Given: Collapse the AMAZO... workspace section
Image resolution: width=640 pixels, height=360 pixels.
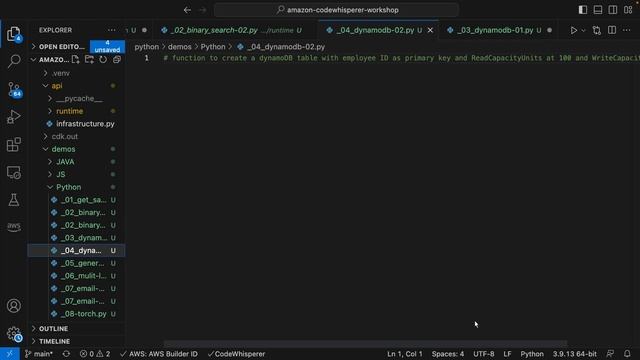Looking at the screenshot, I should 49,60.
